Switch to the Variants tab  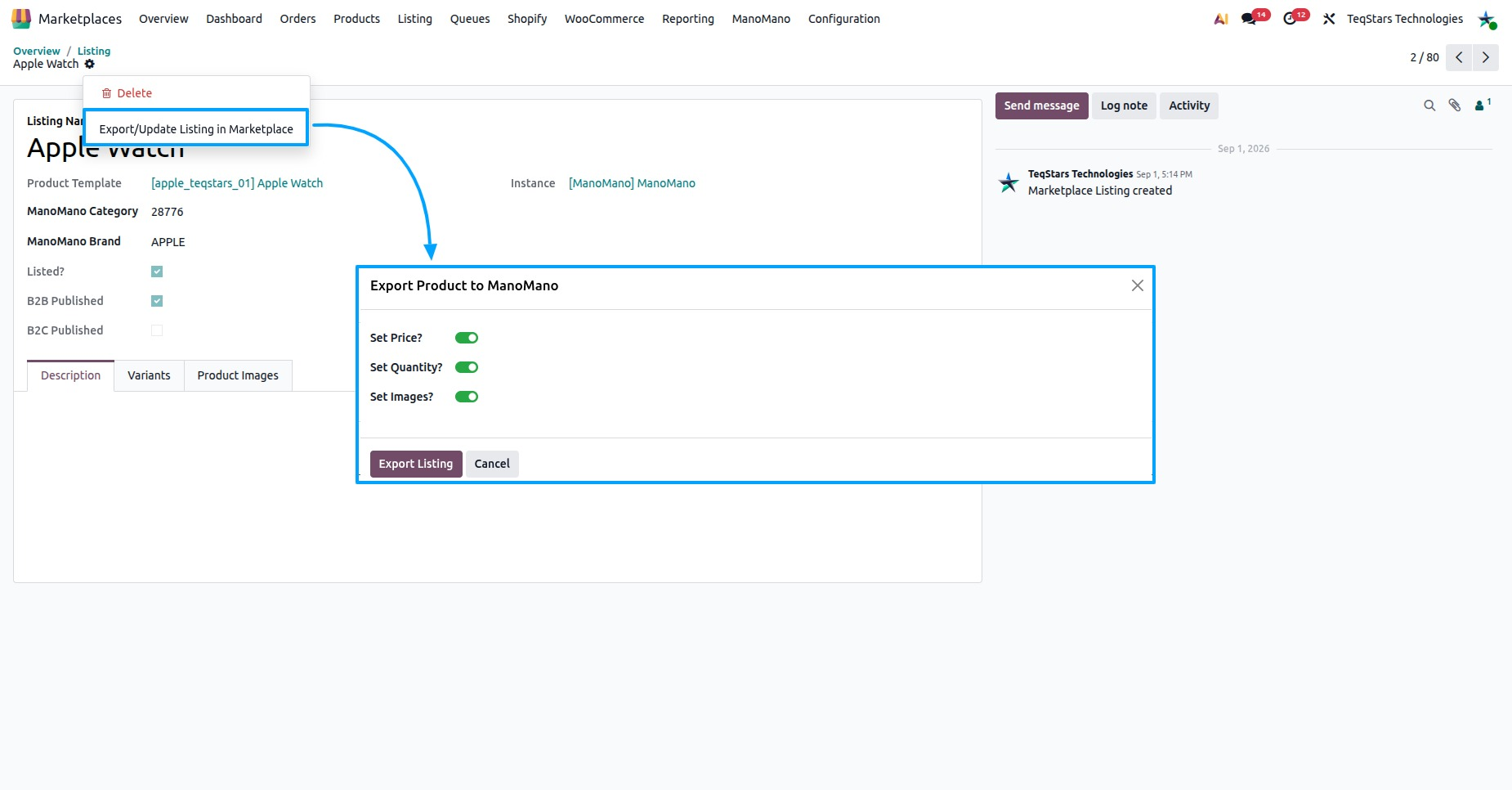(x=149, y=375)
